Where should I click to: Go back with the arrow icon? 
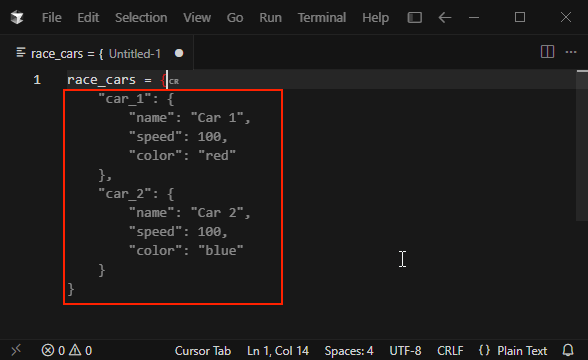coord(445,17)
